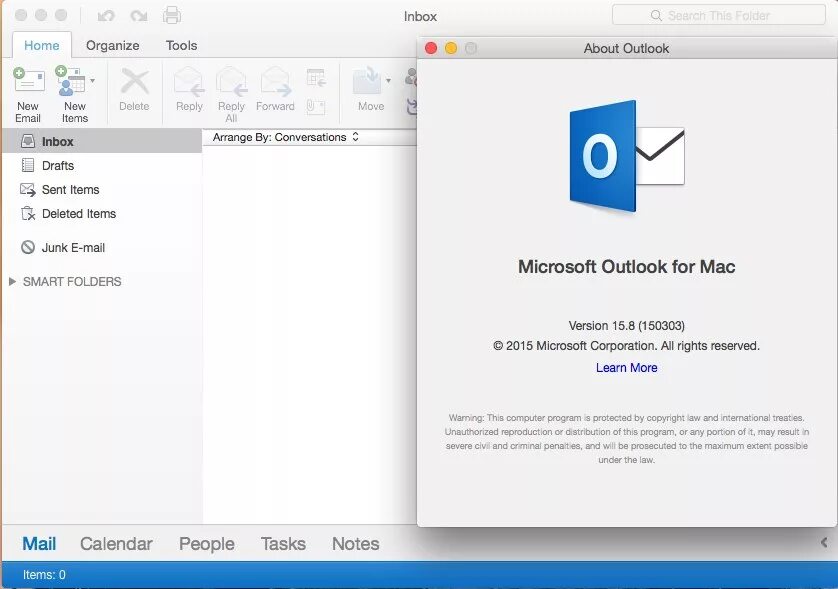Print using the printer icon
Viewport: 838px width, 589px height.
tap(172, 15)
